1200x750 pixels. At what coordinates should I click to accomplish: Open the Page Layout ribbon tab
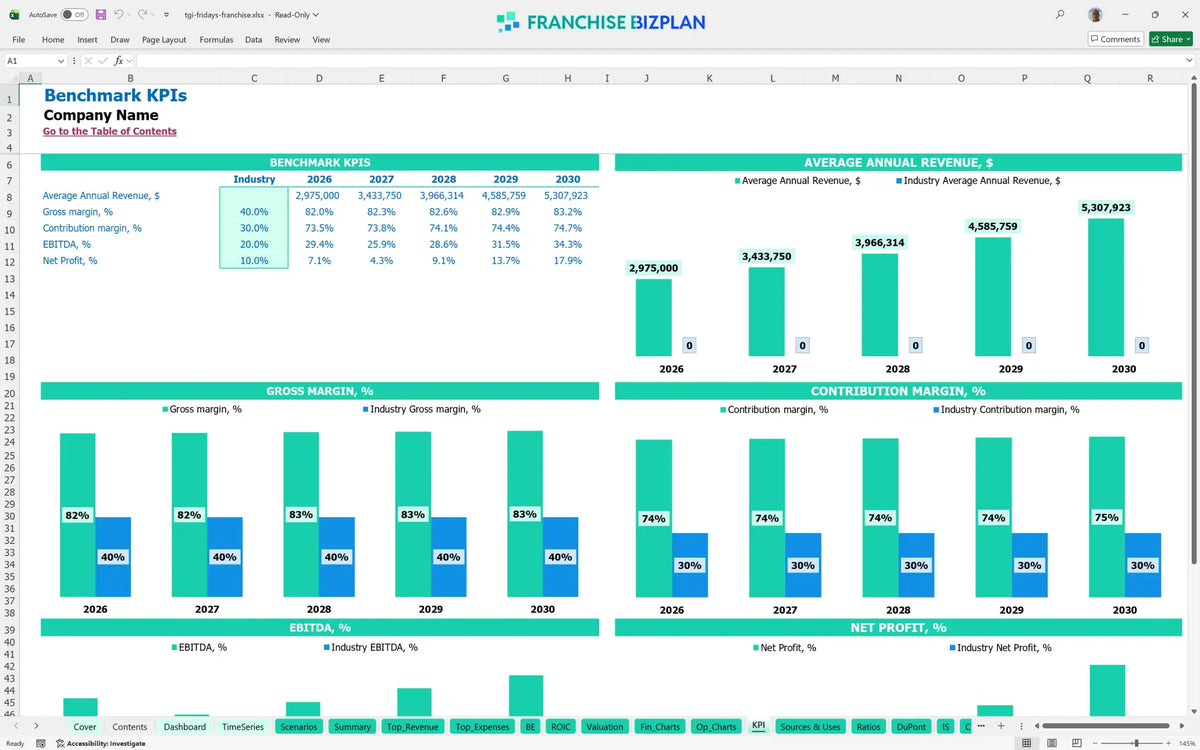[164, 40]
